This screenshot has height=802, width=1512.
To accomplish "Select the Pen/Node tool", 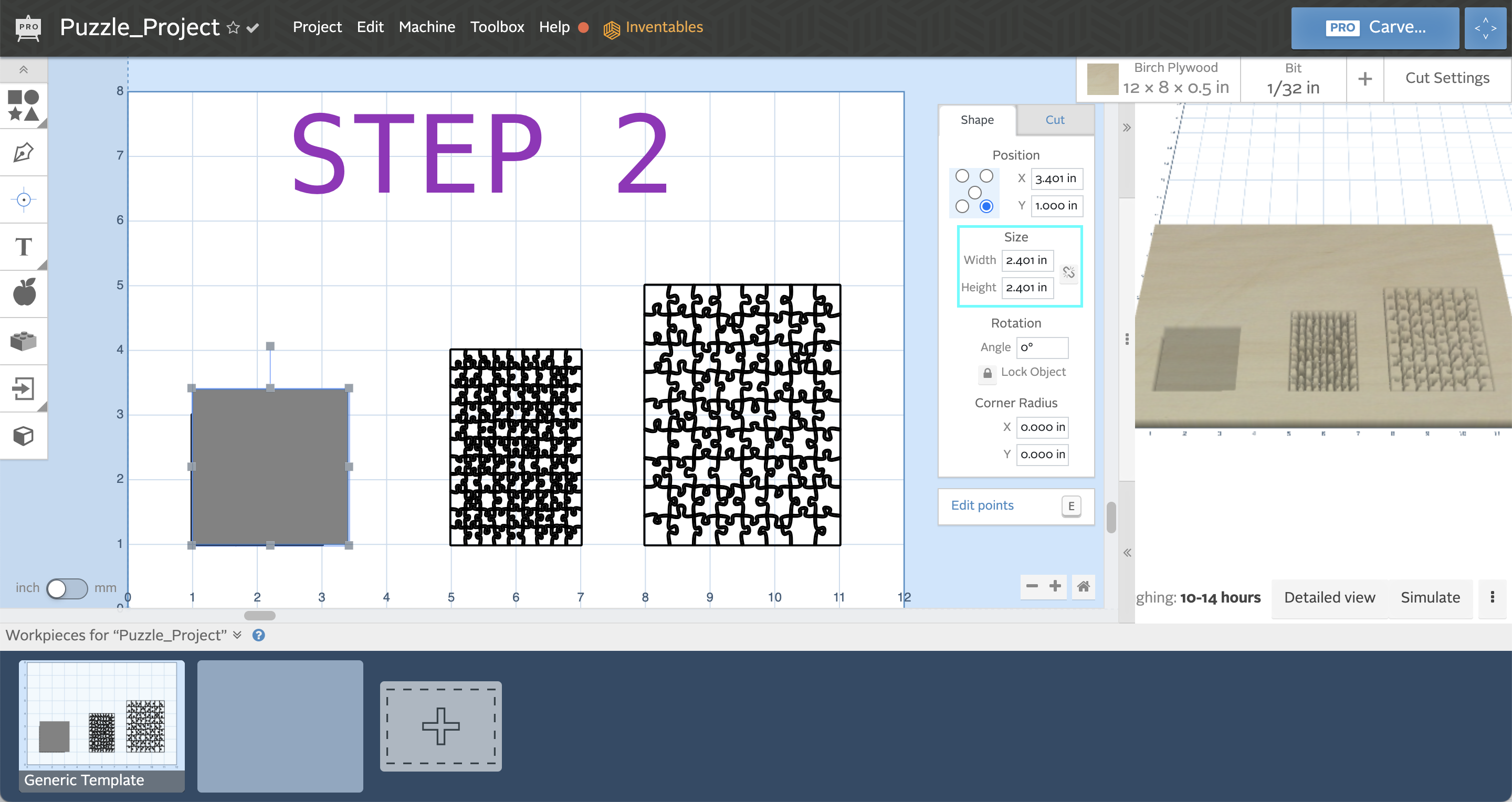I will pyautogui.click(x=24, y=152).
